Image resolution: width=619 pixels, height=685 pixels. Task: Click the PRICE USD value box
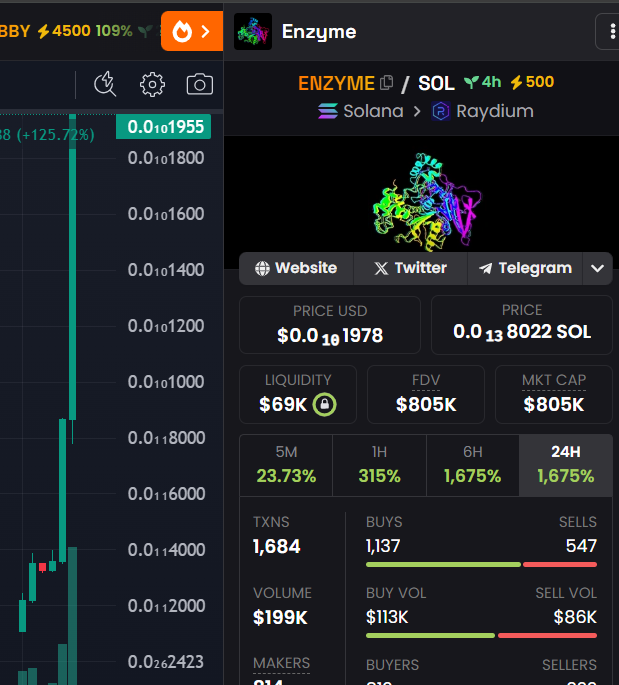[330, 325]
